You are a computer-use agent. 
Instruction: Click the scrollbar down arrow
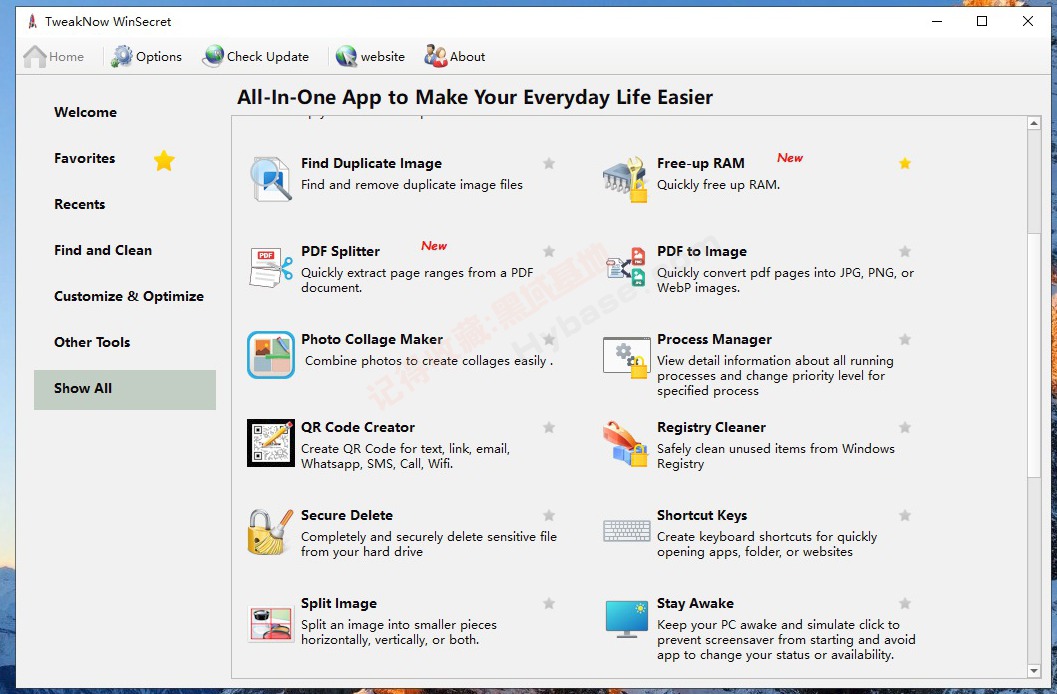[x=1034, y=671]
